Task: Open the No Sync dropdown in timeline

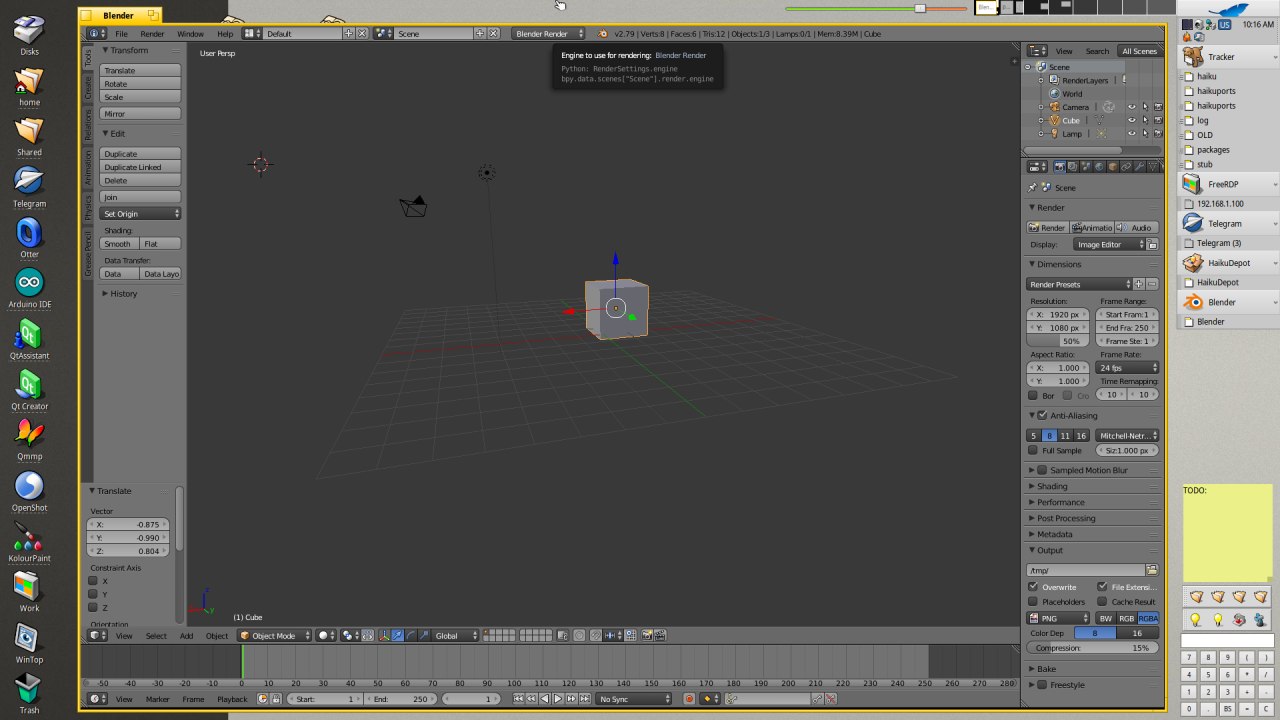Action: pos(633,699)
